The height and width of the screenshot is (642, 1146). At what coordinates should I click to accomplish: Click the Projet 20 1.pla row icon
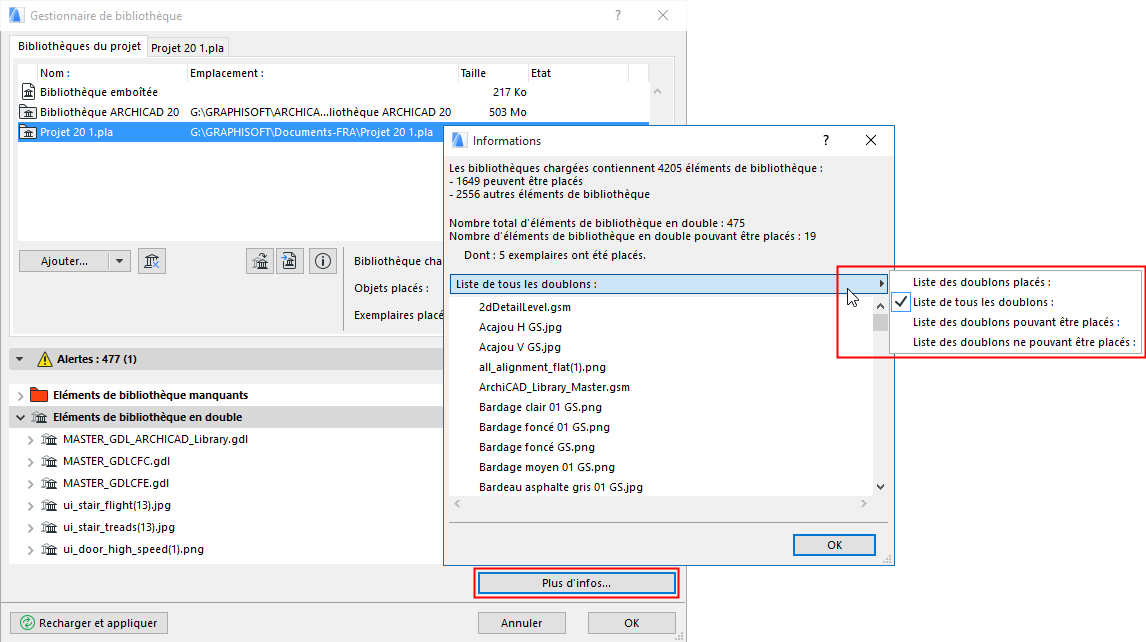(28, 132)
